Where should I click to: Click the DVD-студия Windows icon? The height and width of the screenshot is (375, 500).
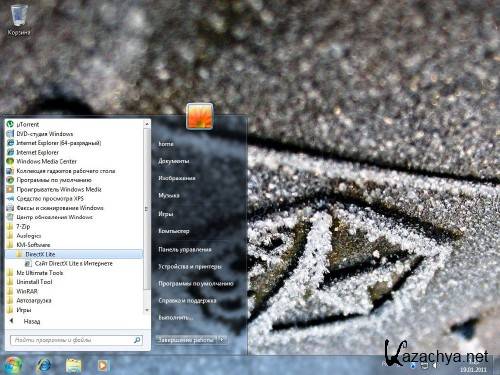tap(10, 134)
